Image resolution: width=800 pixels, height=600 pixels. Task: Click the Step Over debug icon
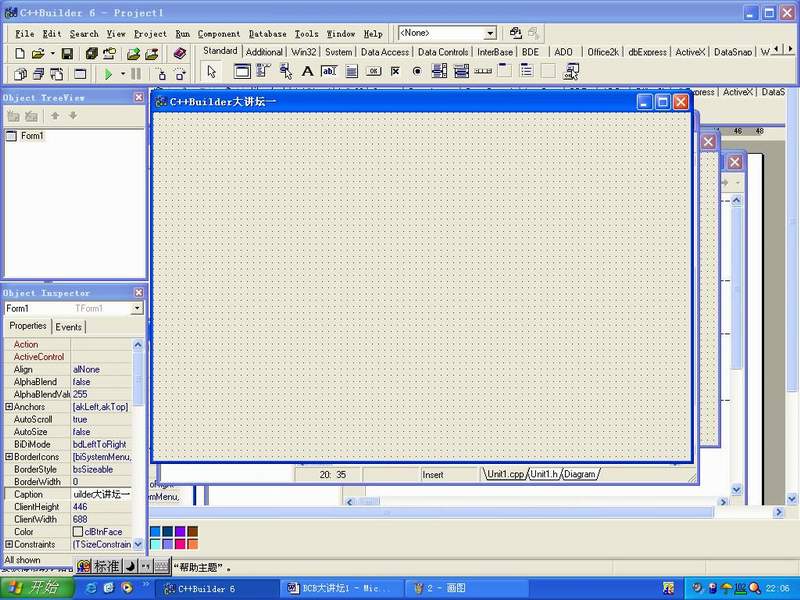tap(180, 74)
